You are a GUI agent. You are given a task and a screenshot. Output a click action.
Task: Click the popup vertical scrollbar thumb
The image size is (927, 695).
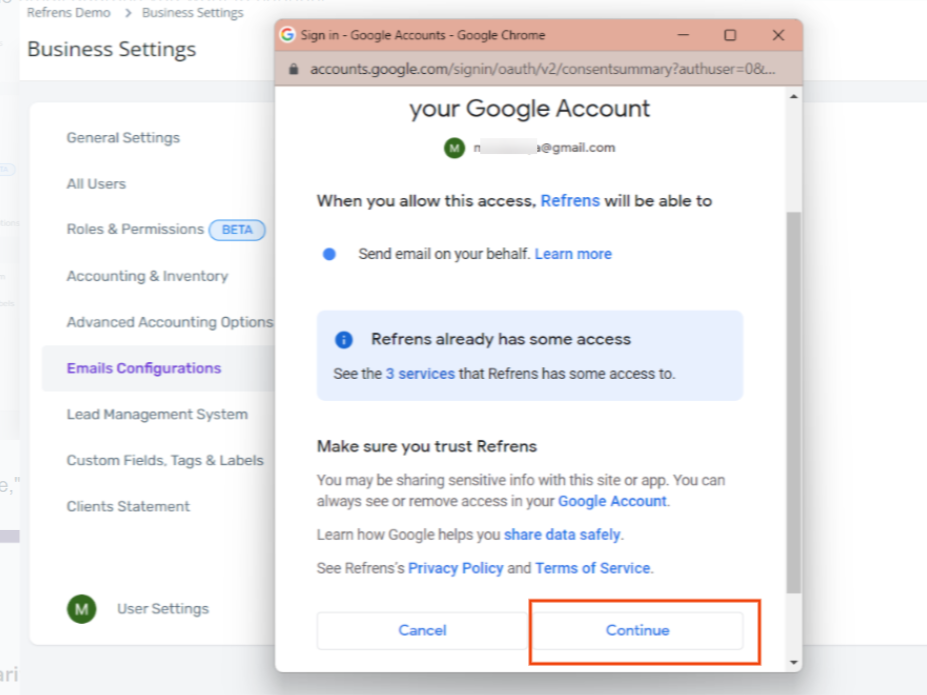click(x=794, y=402)
